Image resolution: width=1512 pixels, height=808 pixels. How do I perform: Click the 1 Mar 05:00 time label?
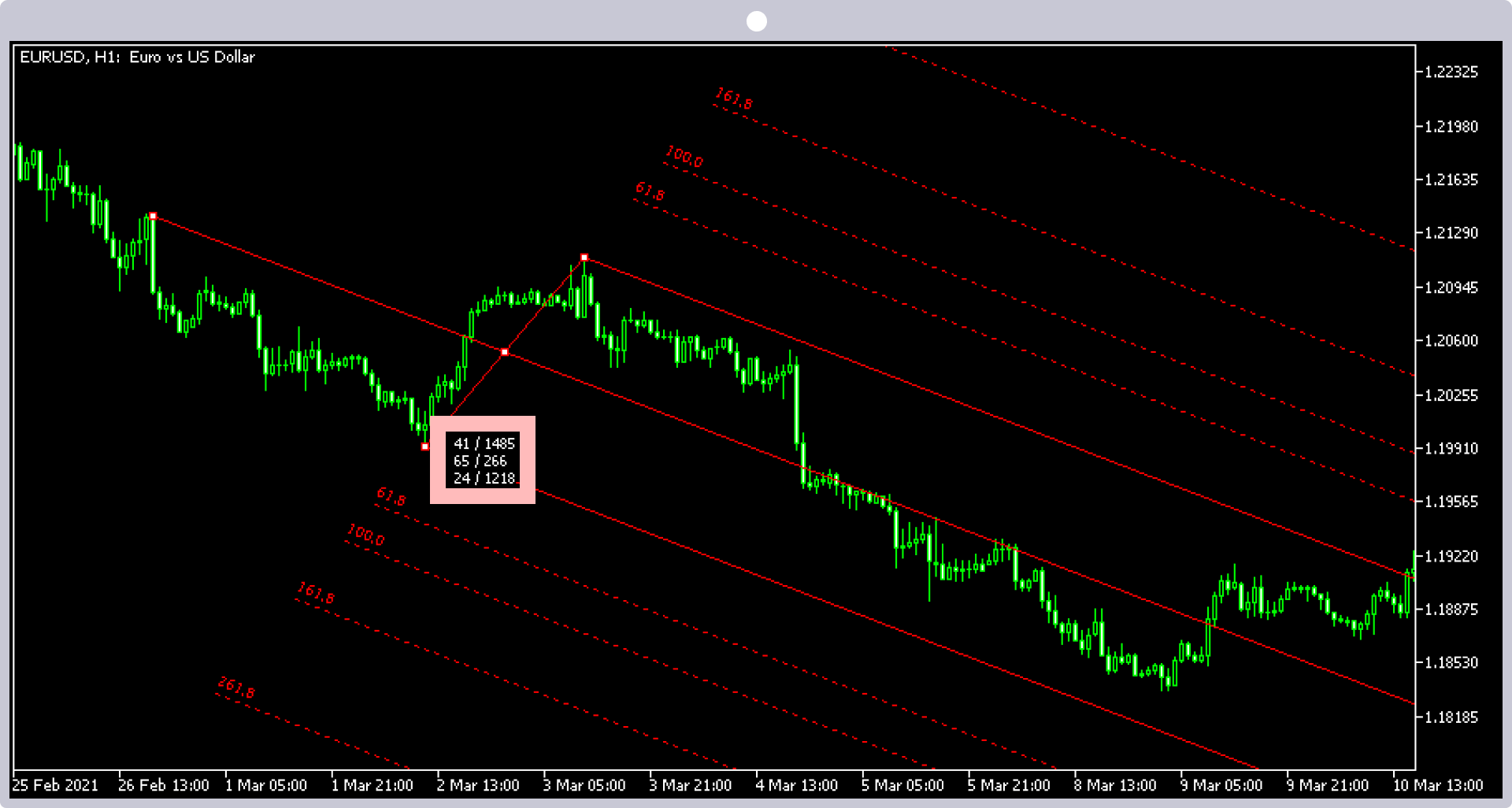point(266,785)
